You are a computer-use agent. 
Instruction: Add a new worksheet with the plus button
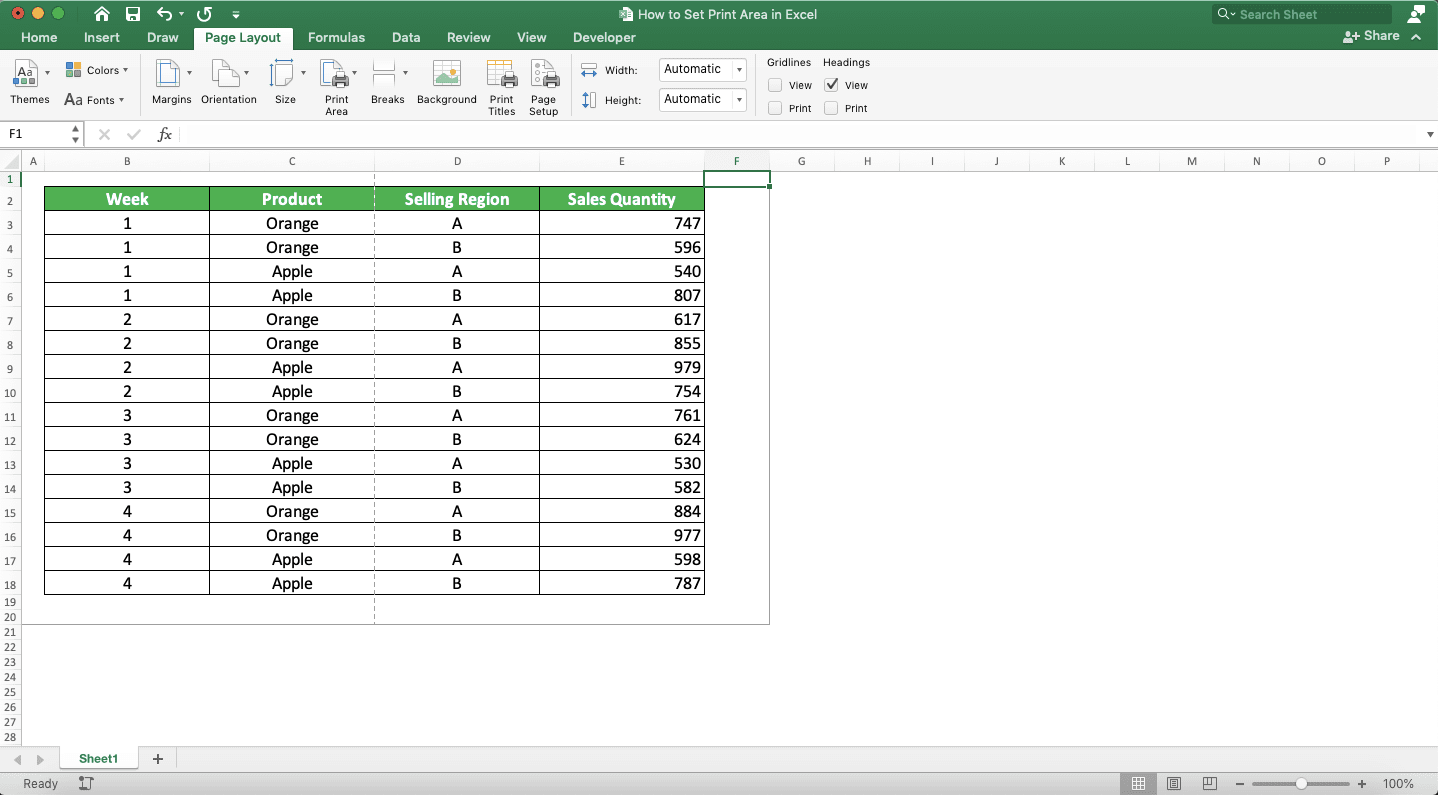(x=157, y=758)
